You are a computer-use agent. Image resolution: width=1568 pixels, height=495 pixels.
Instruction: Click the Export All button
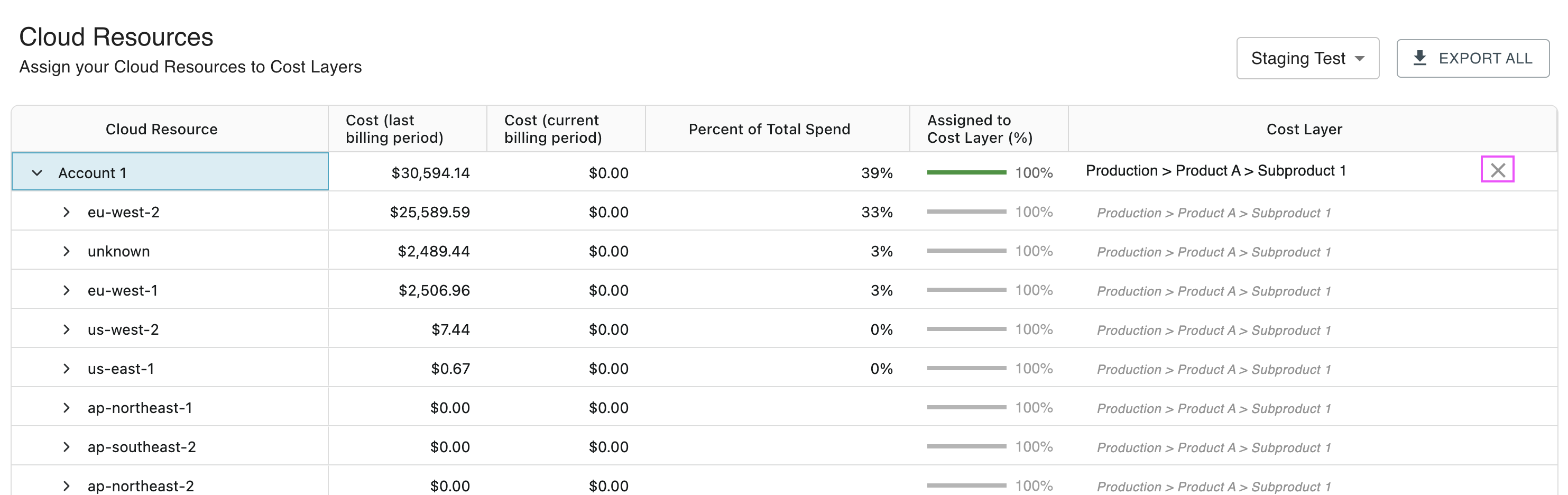pyautogui.click(x=1472, y=59)
